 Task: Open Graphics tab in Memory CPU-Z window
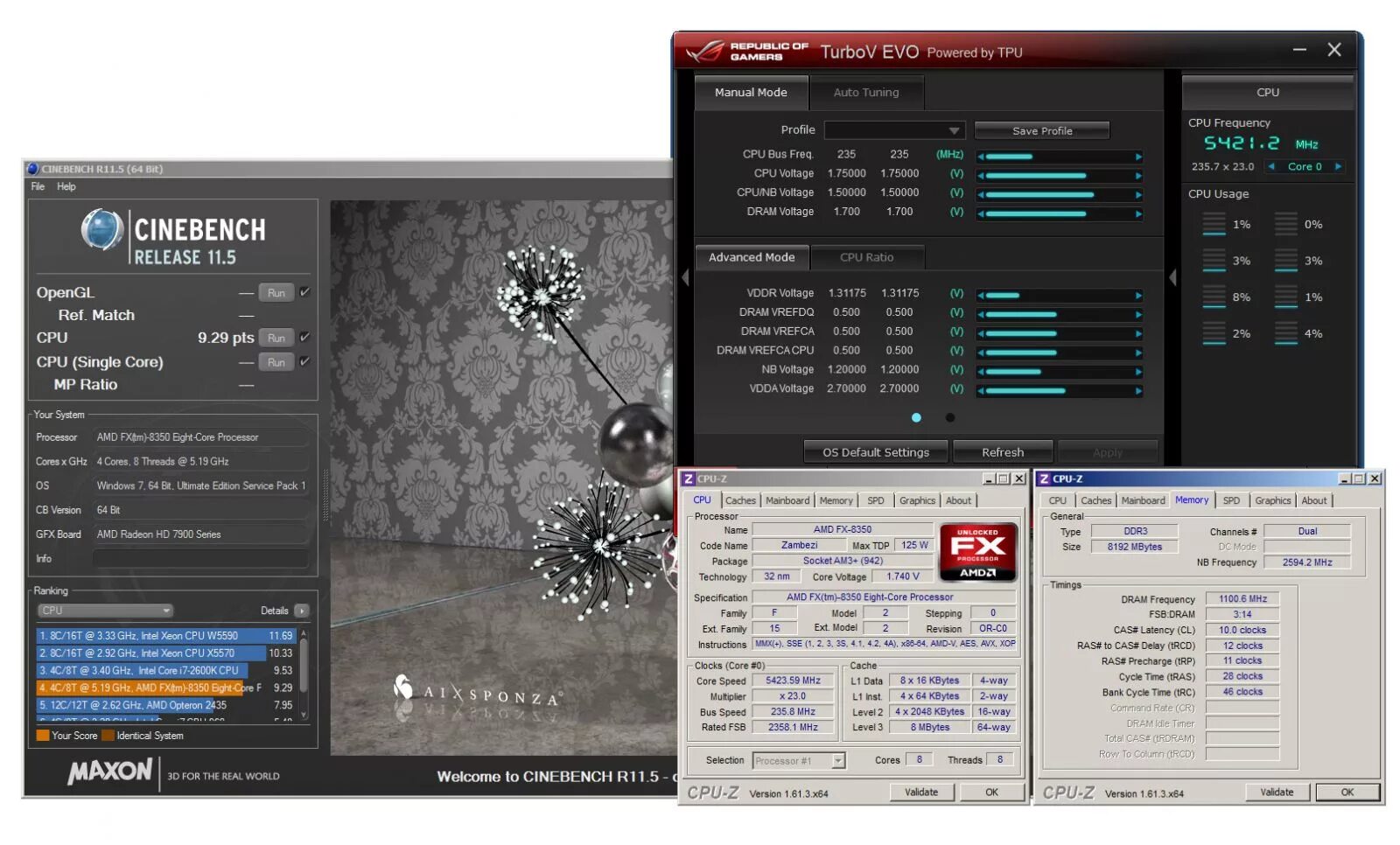1272,500
